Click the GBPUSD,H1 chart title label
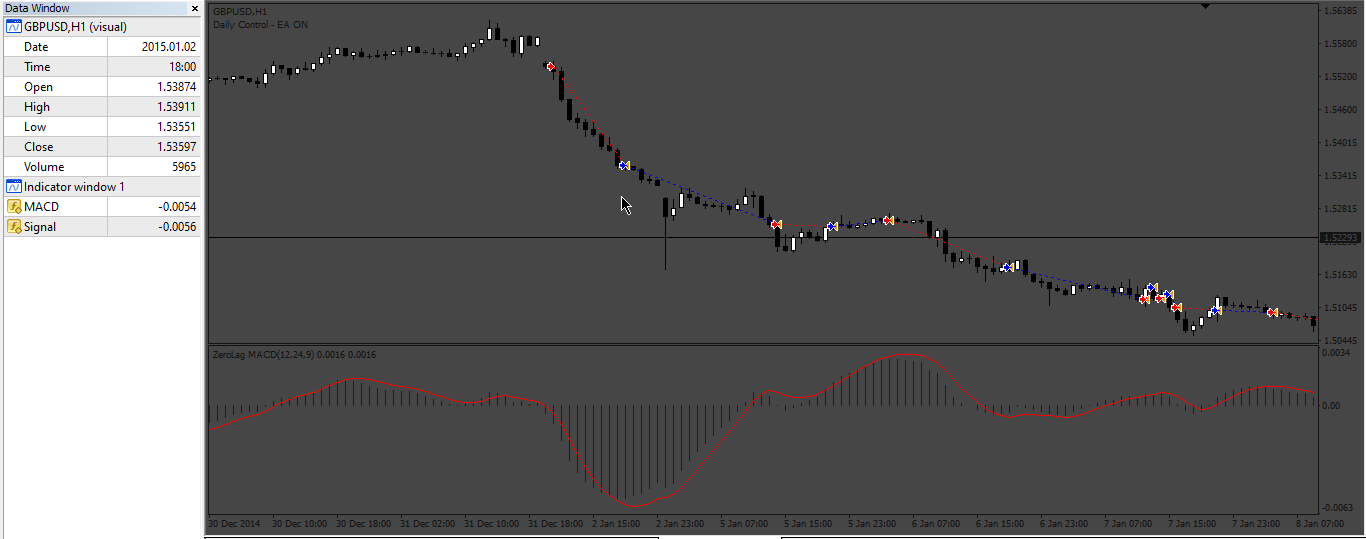The image size is (1366, 539). [x=238, y=11]
